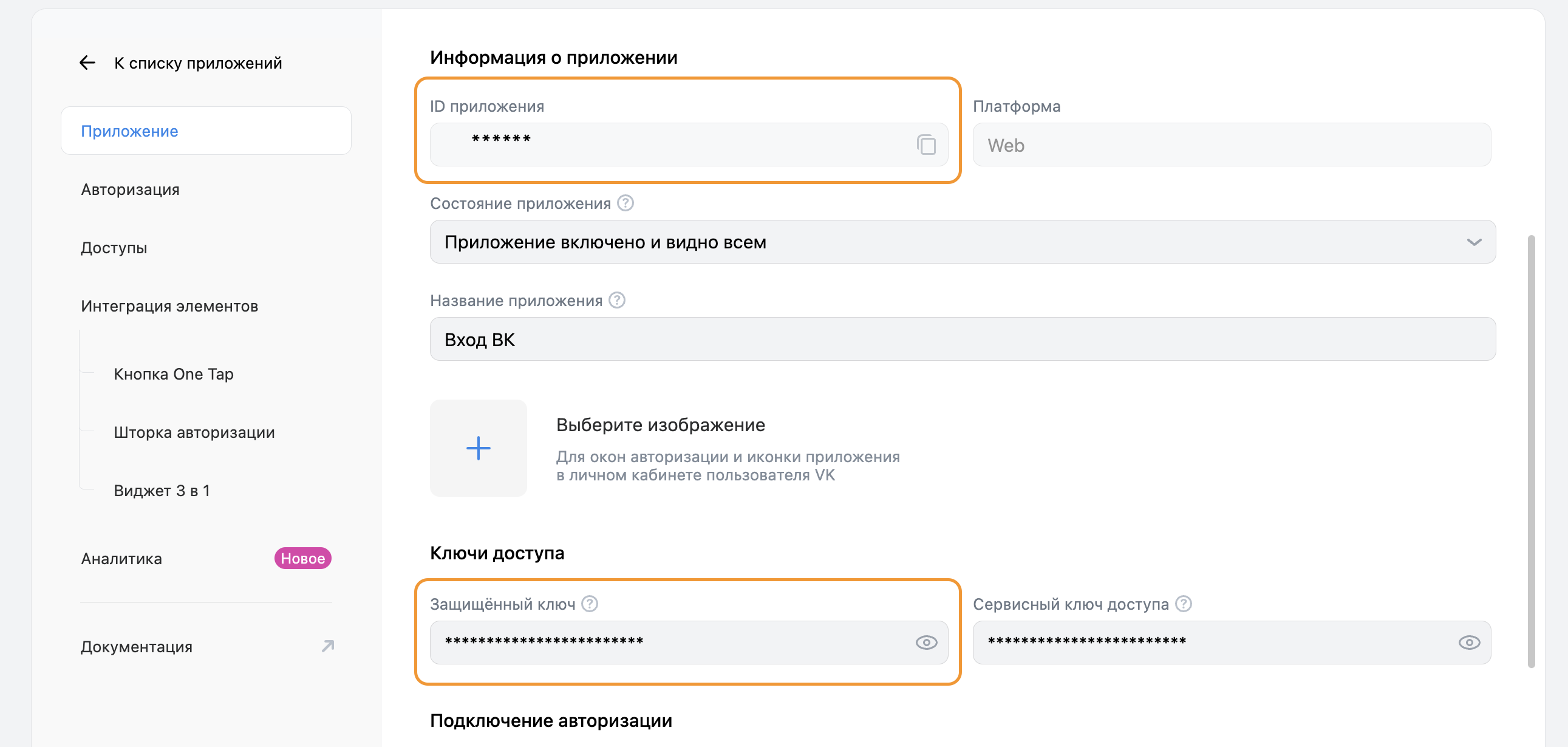Click the Название приложения field containing Вход ВК
1568x747 pixels.
[x=962, y=339]
